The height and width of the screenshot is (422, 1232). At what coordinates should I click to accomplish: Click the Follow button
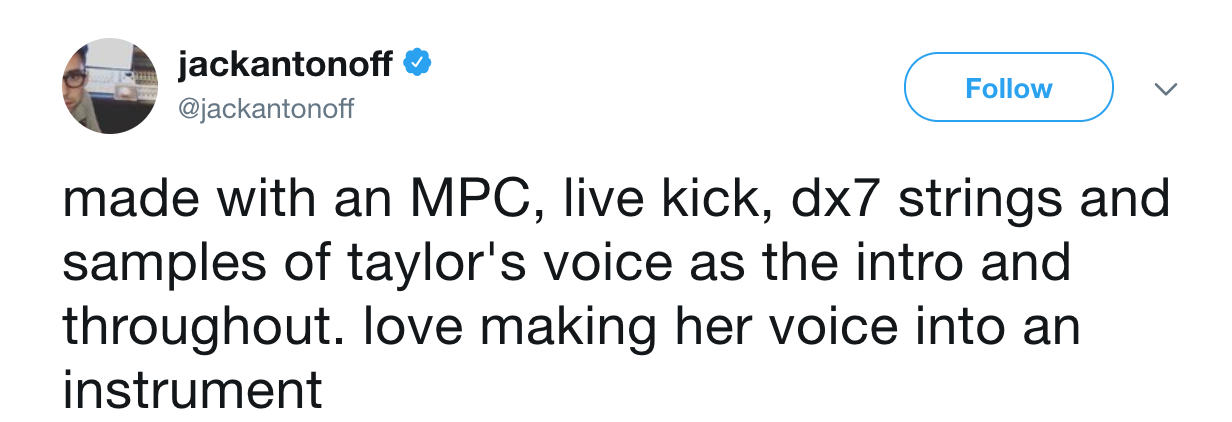pyautogui.click(x=1008, y=88)
